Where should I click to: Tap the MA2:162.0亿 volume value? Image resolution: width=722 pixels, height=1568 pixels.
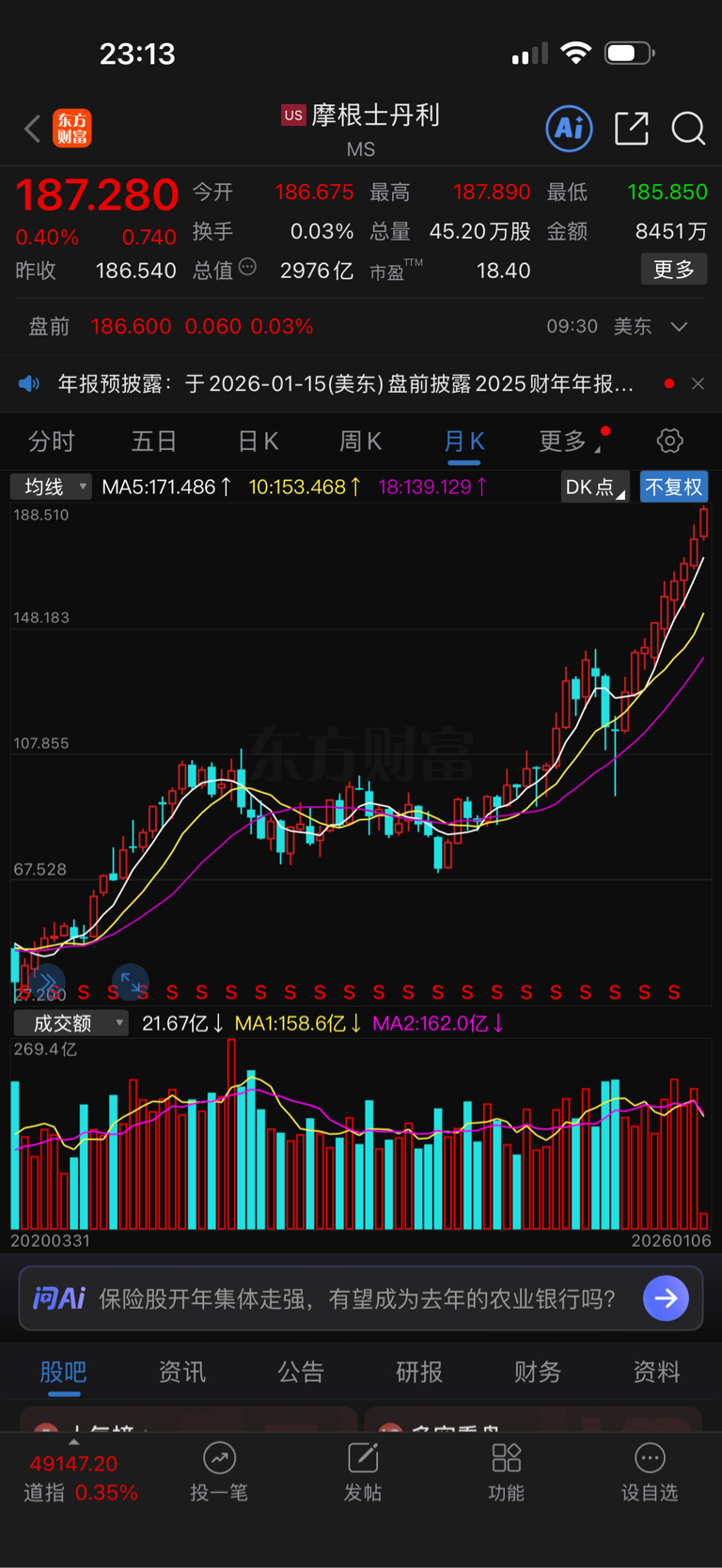pos(439,1023)
